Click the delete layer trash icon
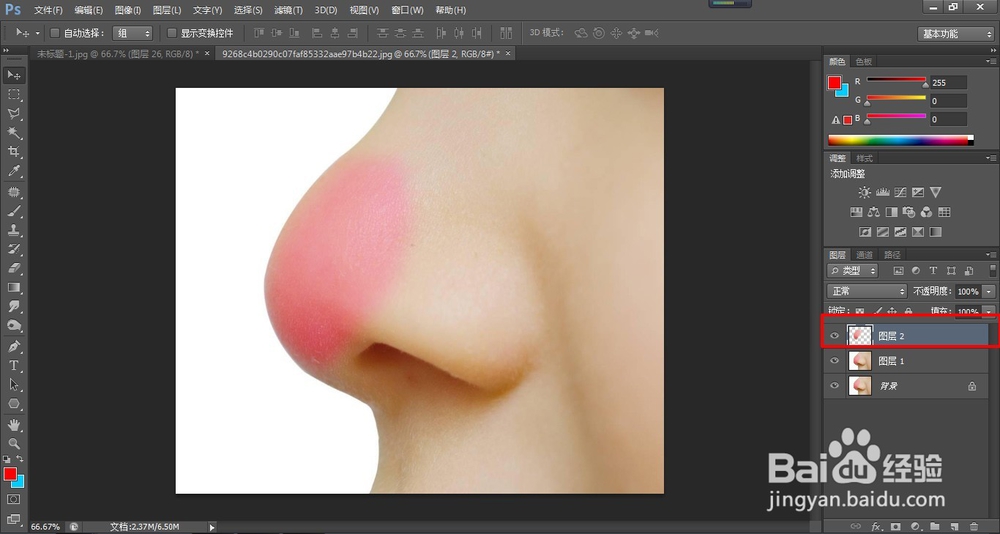1000x534 pixels. (x=973, y=526)
